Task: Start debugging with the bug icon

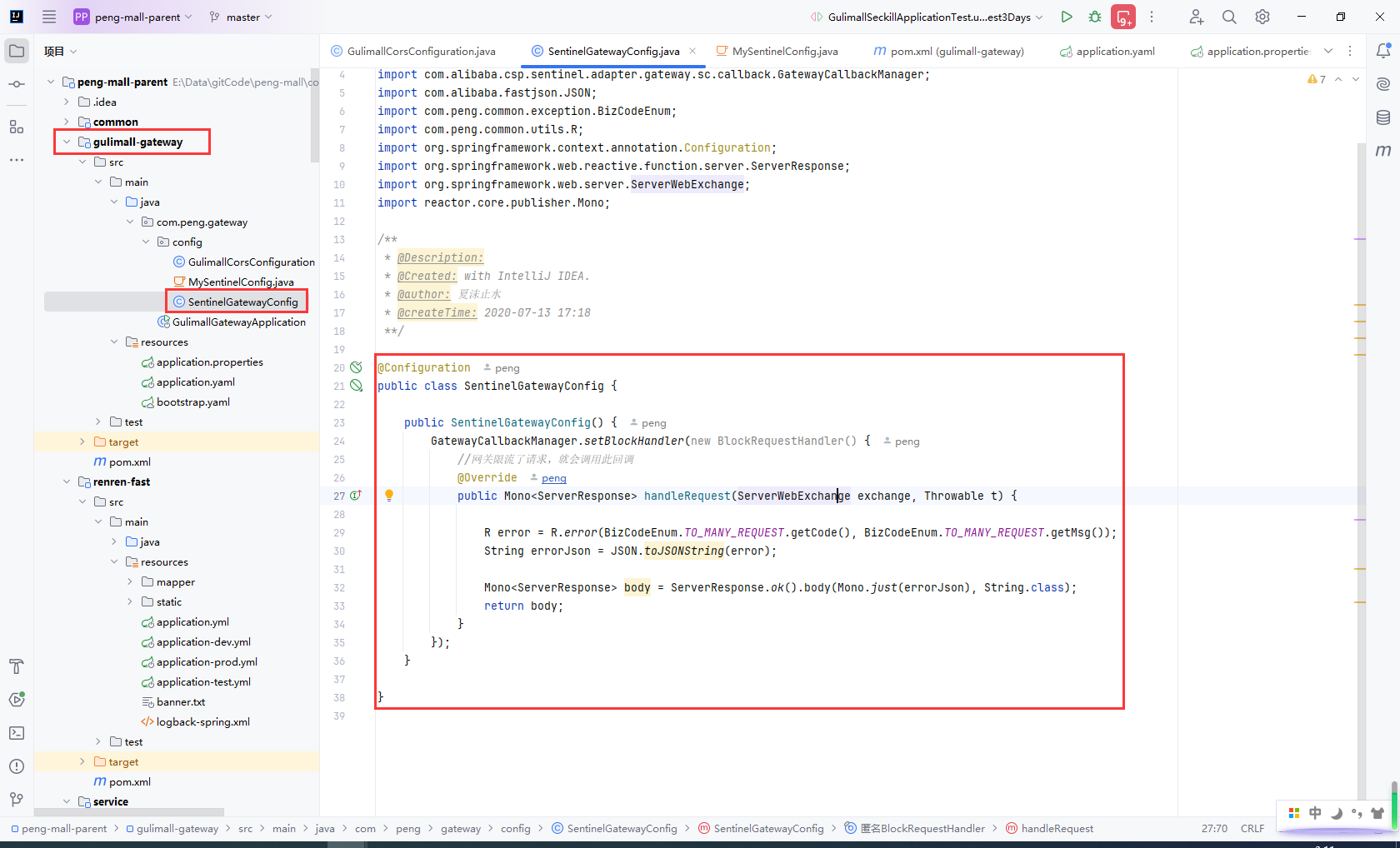Action: 1095,17
